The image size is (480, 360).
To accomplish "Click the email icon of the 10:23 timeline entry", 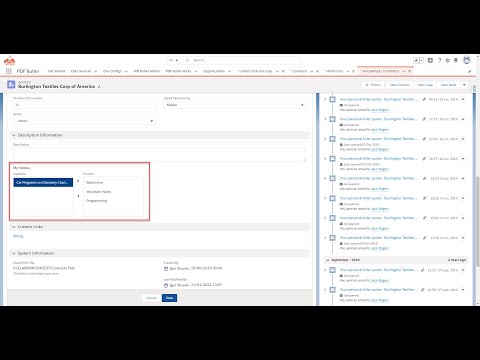I will pyautogui.click(x=332, y=178).
